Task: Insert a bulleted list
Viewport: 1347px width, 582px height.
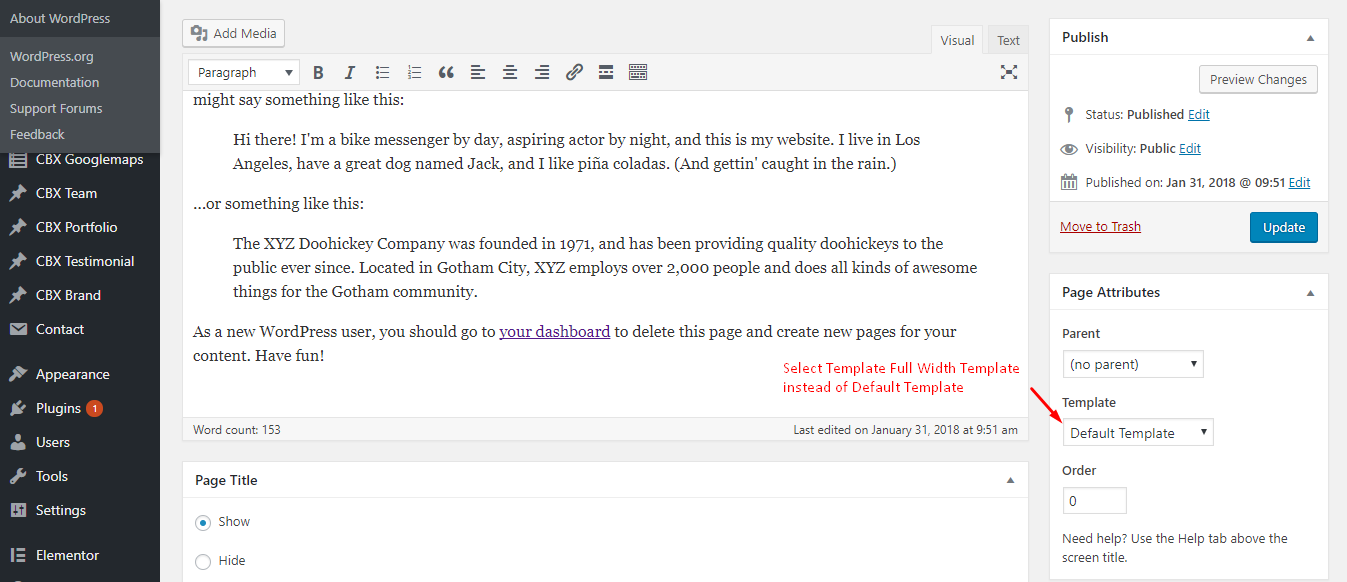Action: coord(382,72)
